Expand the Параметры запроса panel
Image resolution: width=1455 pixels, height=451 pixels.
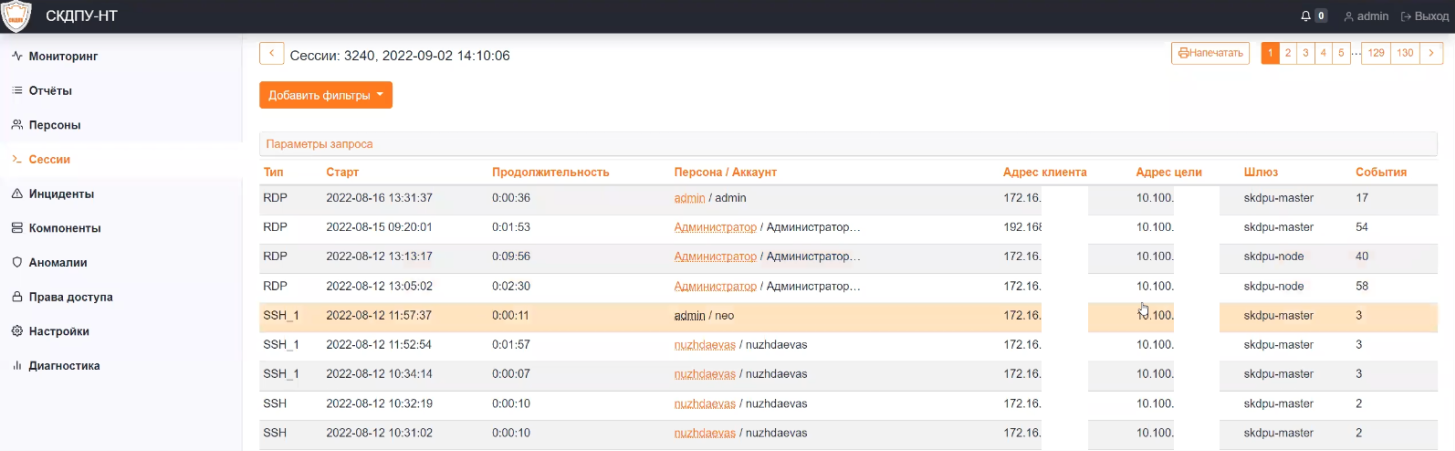[319, 144]
